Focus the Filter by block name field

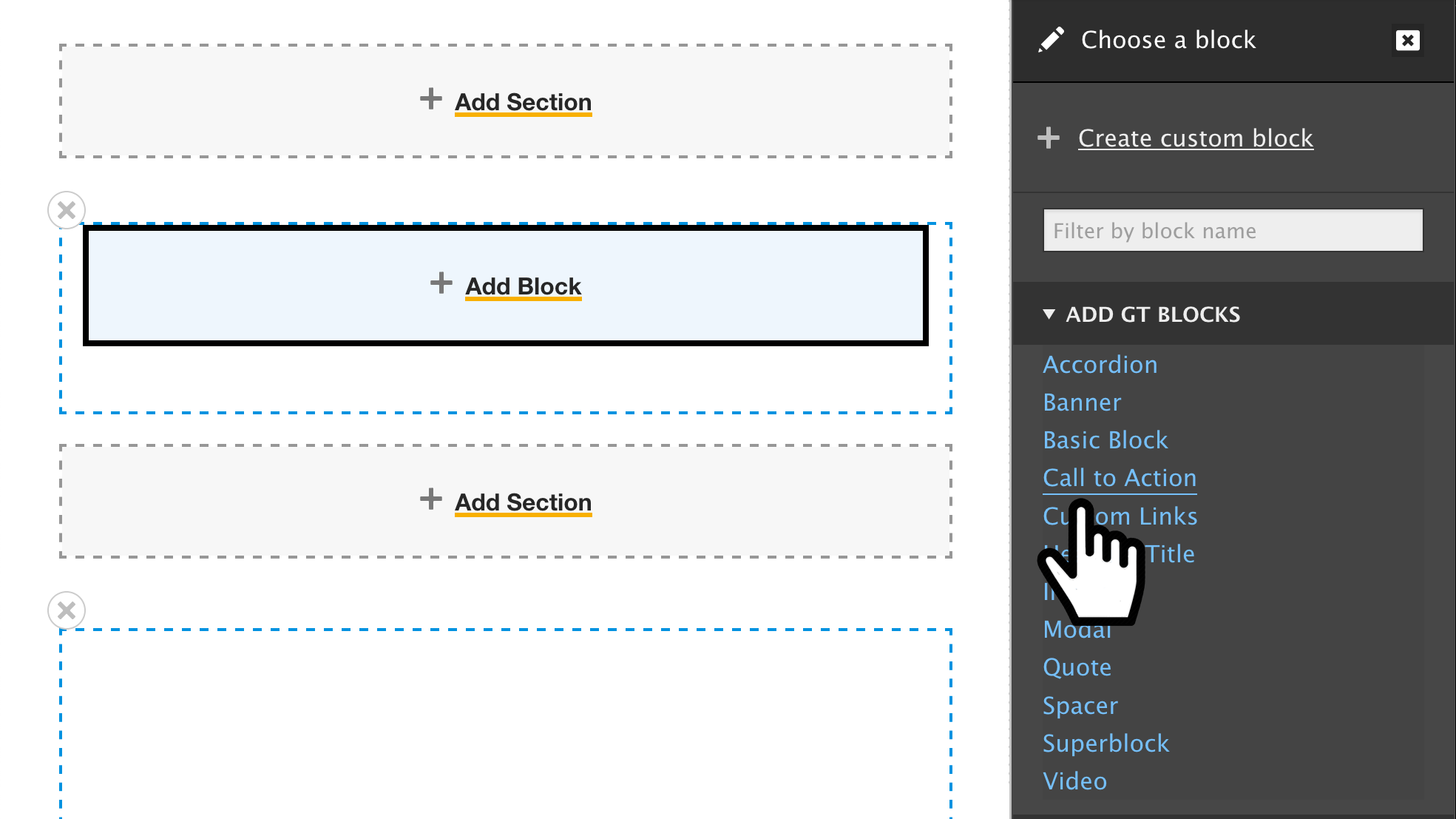click(x=1233, y=230)
